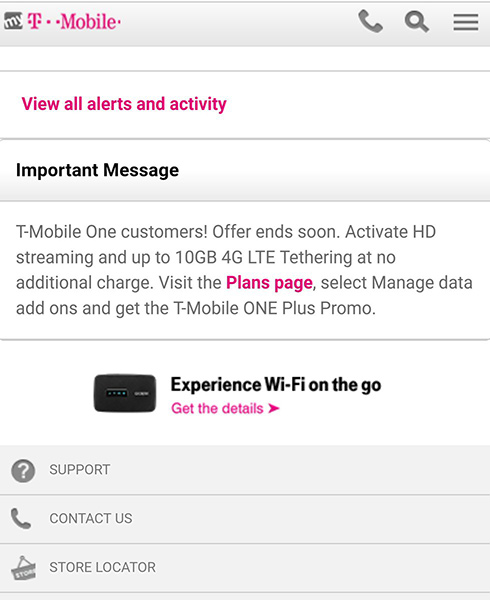Click the Contact Us phone icon
The height and width of the screenshot is (600, 490).
click(x=21, y=518)
